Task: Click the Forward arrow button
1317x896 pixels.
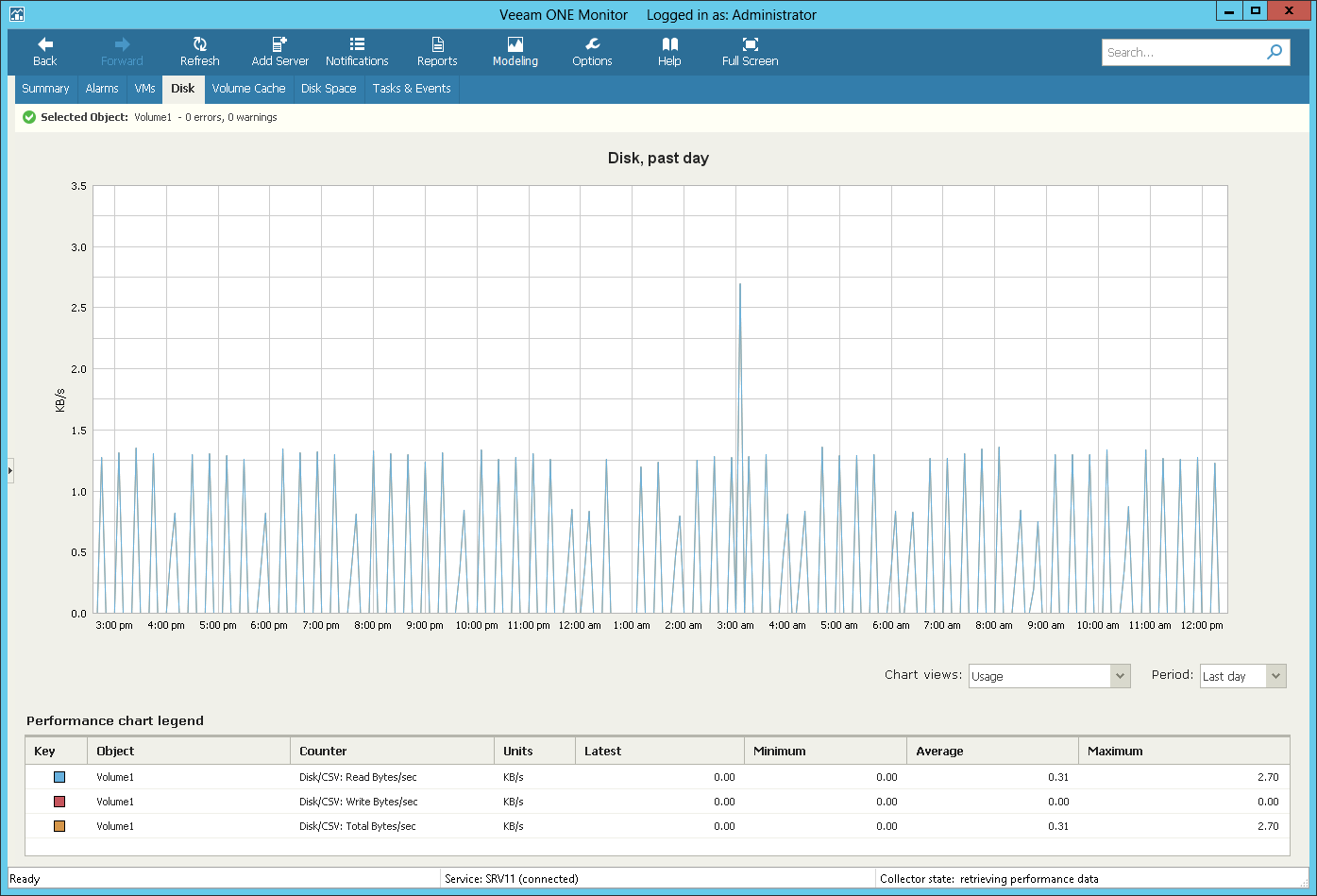Action: click(x=122, y=52)
